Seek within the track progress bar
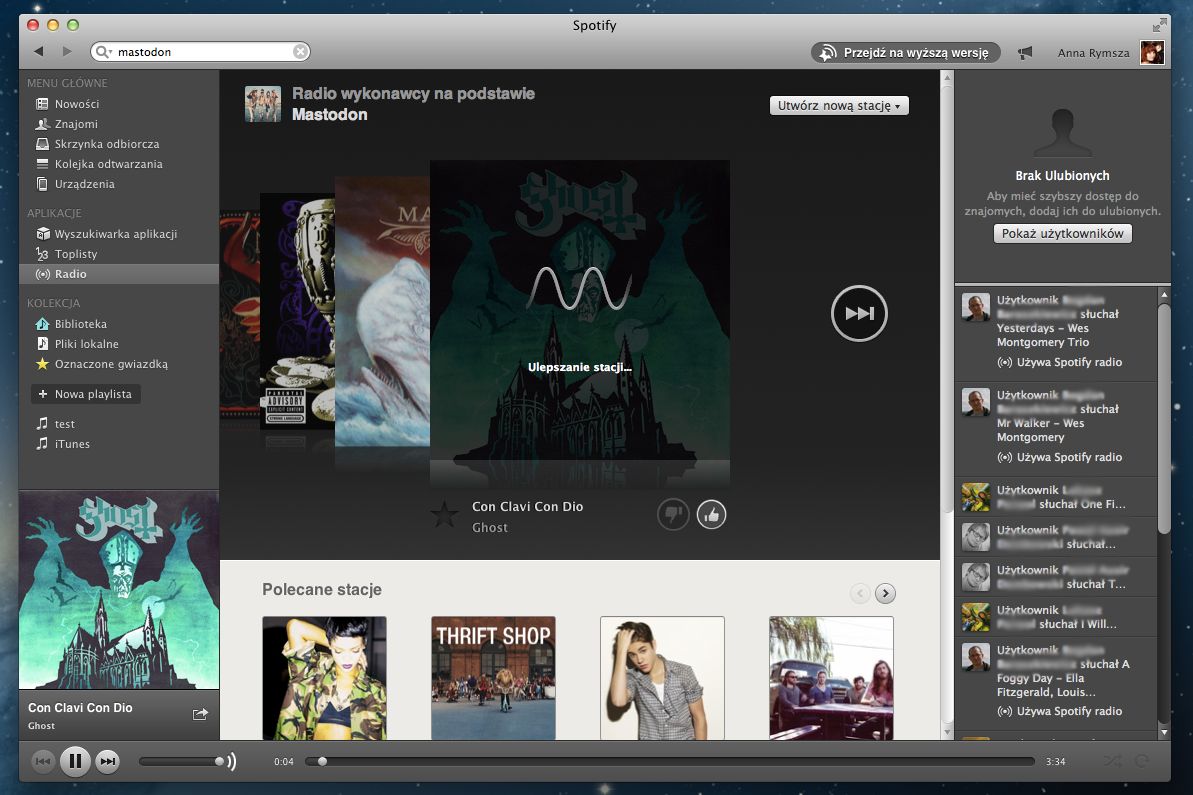 [670, 761]
